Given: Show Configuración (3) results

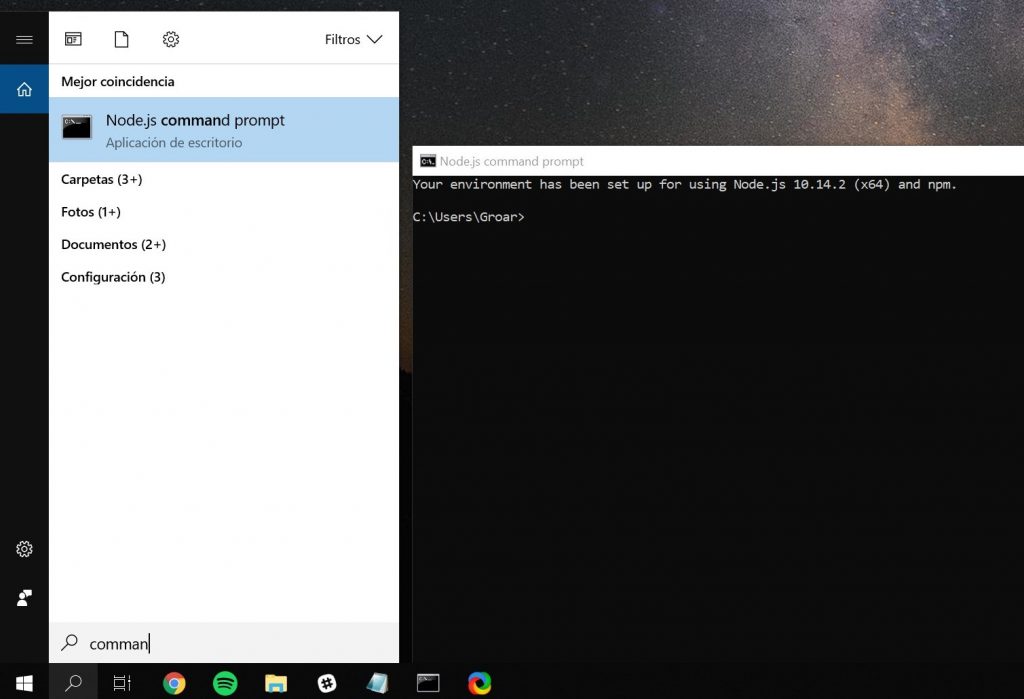Looking at the screenshot, I should 113,277.
